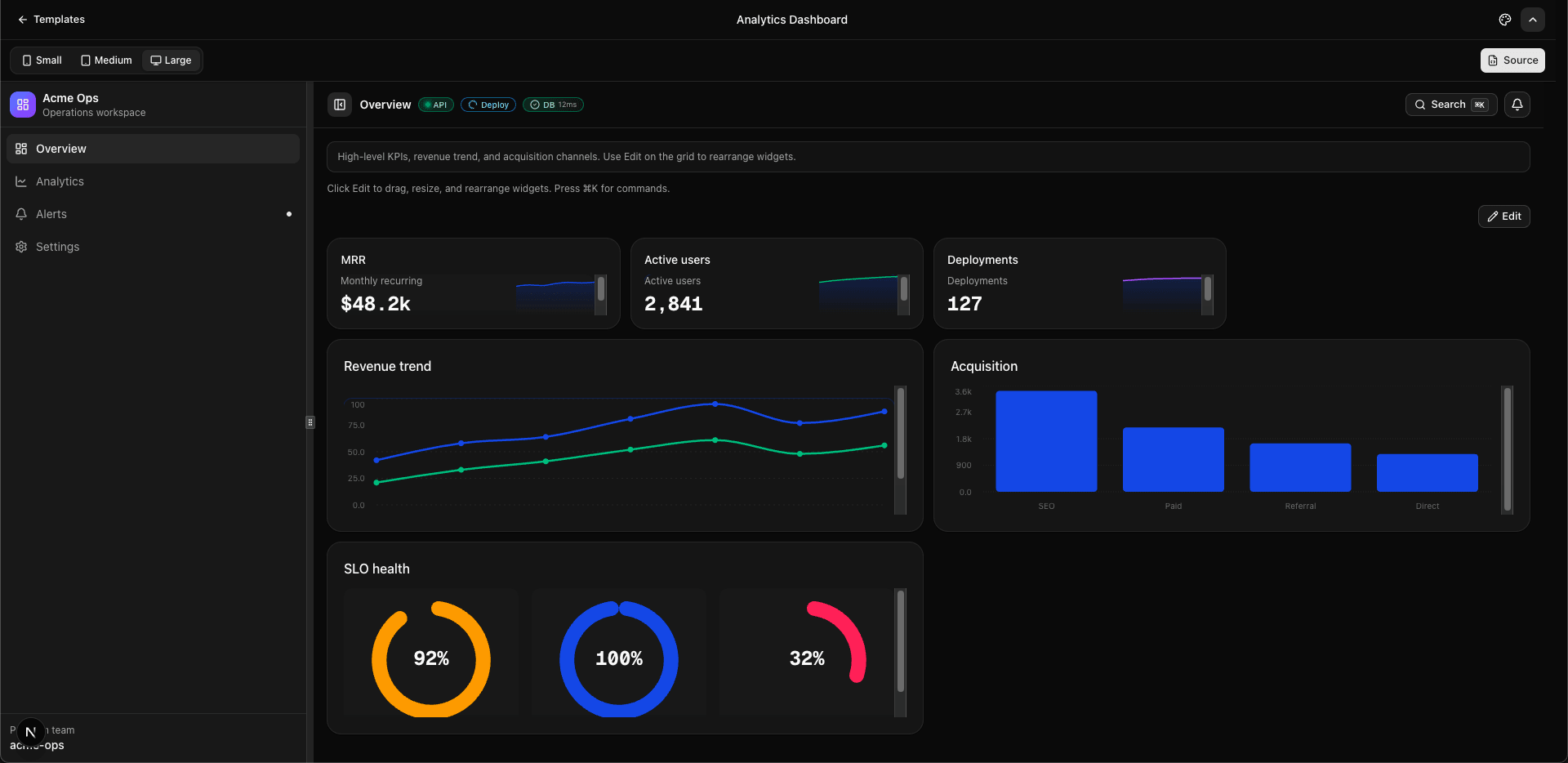The width and height of the screenshot is (1568, 763).
Task: Click the Deployments card sparkline
Action: [x=1162, y=296]
